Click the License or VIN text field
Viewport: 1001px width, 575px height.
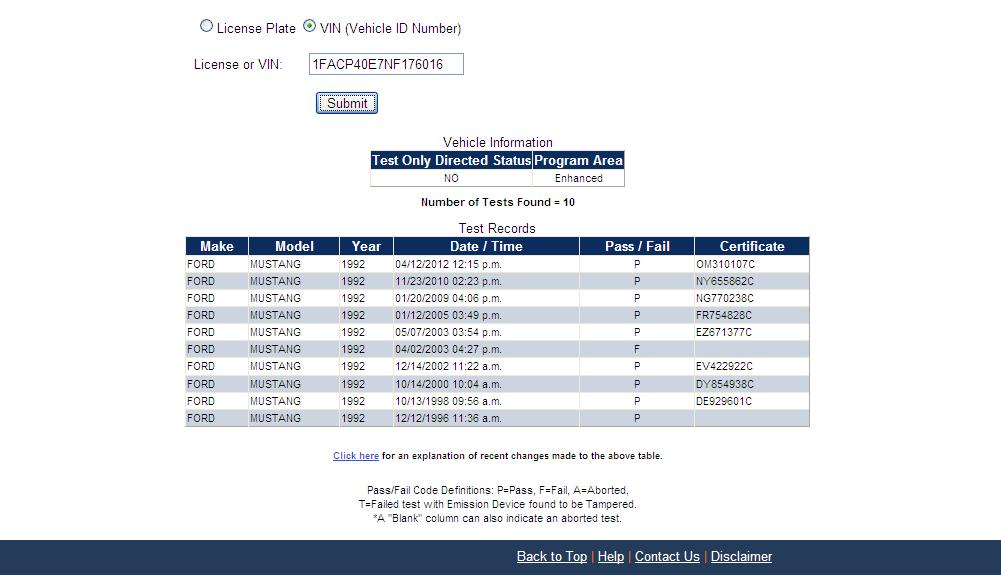(386, 65)
